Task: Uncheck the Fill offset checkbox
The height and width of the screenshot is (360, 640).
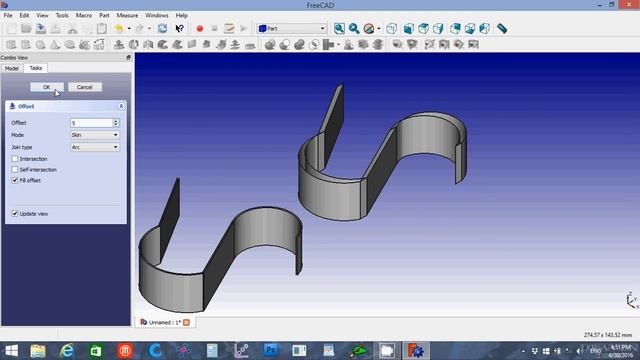Action: 15,180
